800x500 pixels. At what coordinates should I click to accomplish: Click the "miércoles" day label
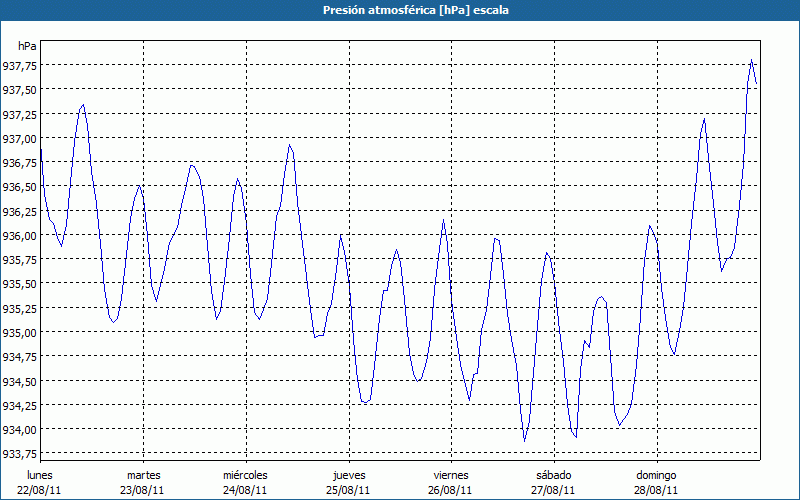(x=245, y=475)
